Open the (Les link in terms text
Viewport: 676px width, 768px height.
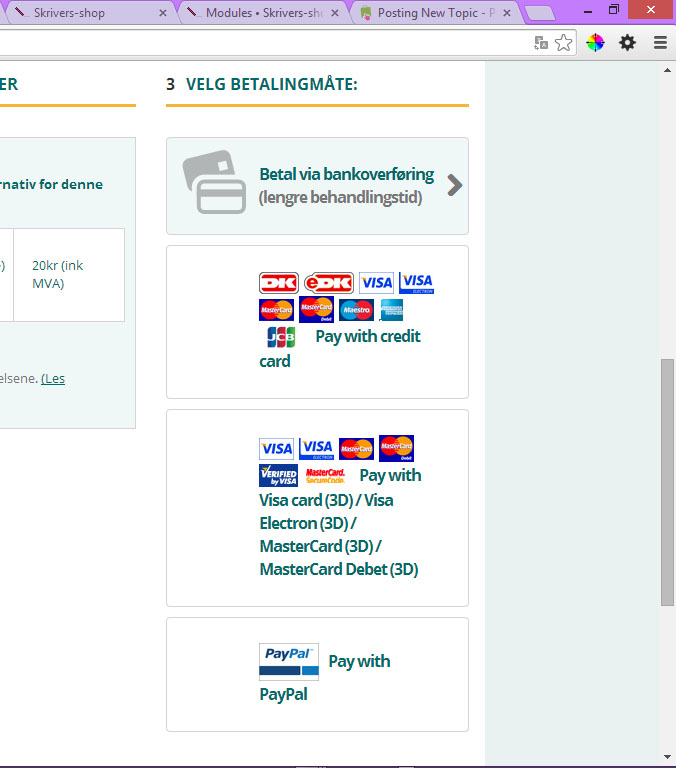point(53,379)
